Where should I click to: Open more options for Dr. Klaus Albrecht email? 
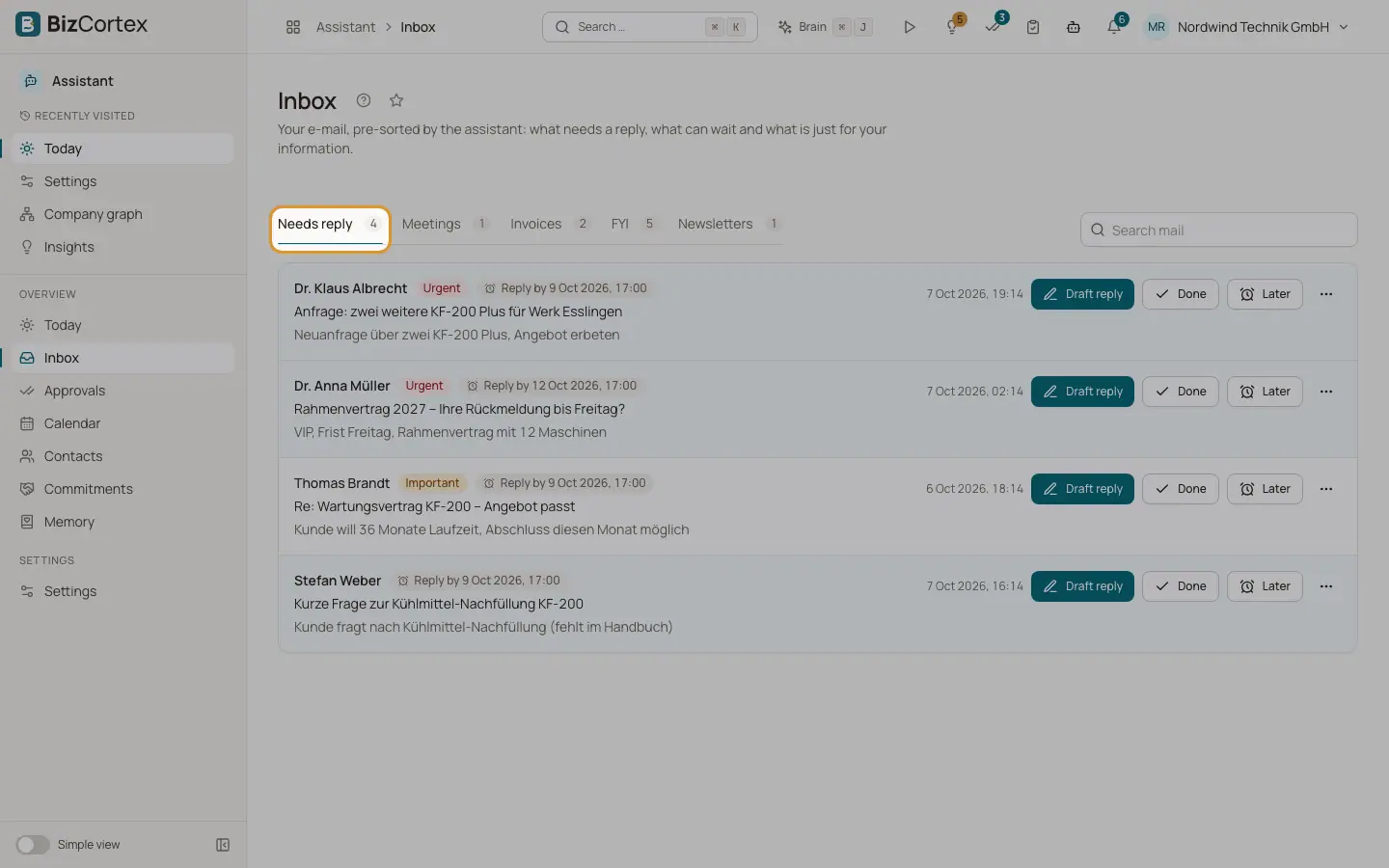[1326, 294]
